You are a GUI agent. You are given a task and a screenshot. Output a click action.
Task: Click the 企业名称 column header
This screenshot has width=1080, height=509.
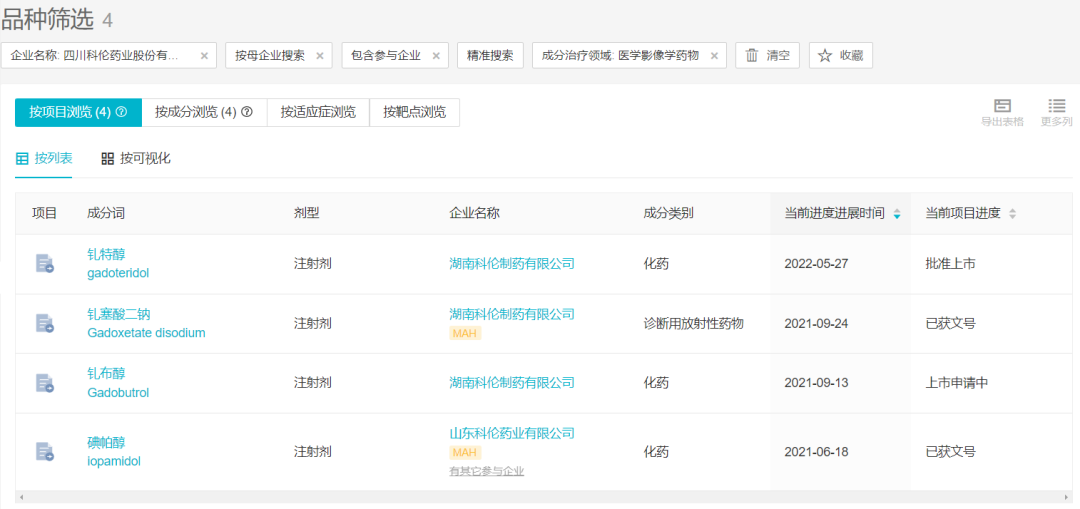pyautogui.click(x=474, y=214)
